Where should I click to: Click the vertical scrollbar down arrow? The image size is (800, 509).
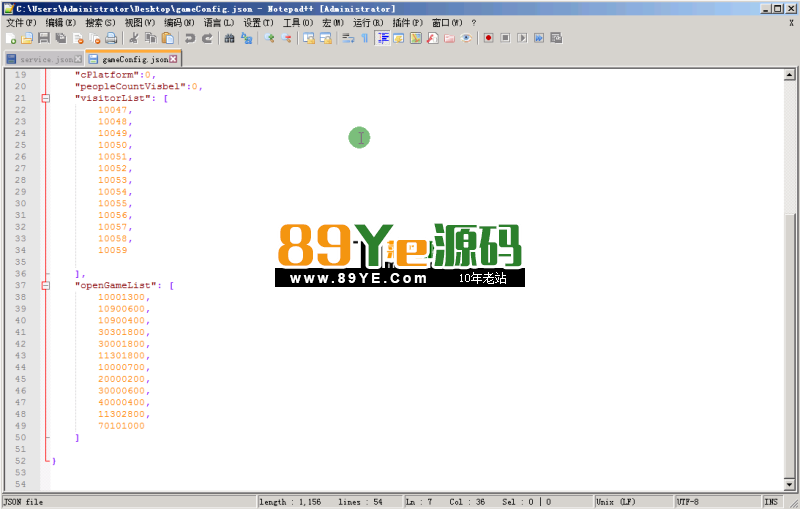[791, 486]
